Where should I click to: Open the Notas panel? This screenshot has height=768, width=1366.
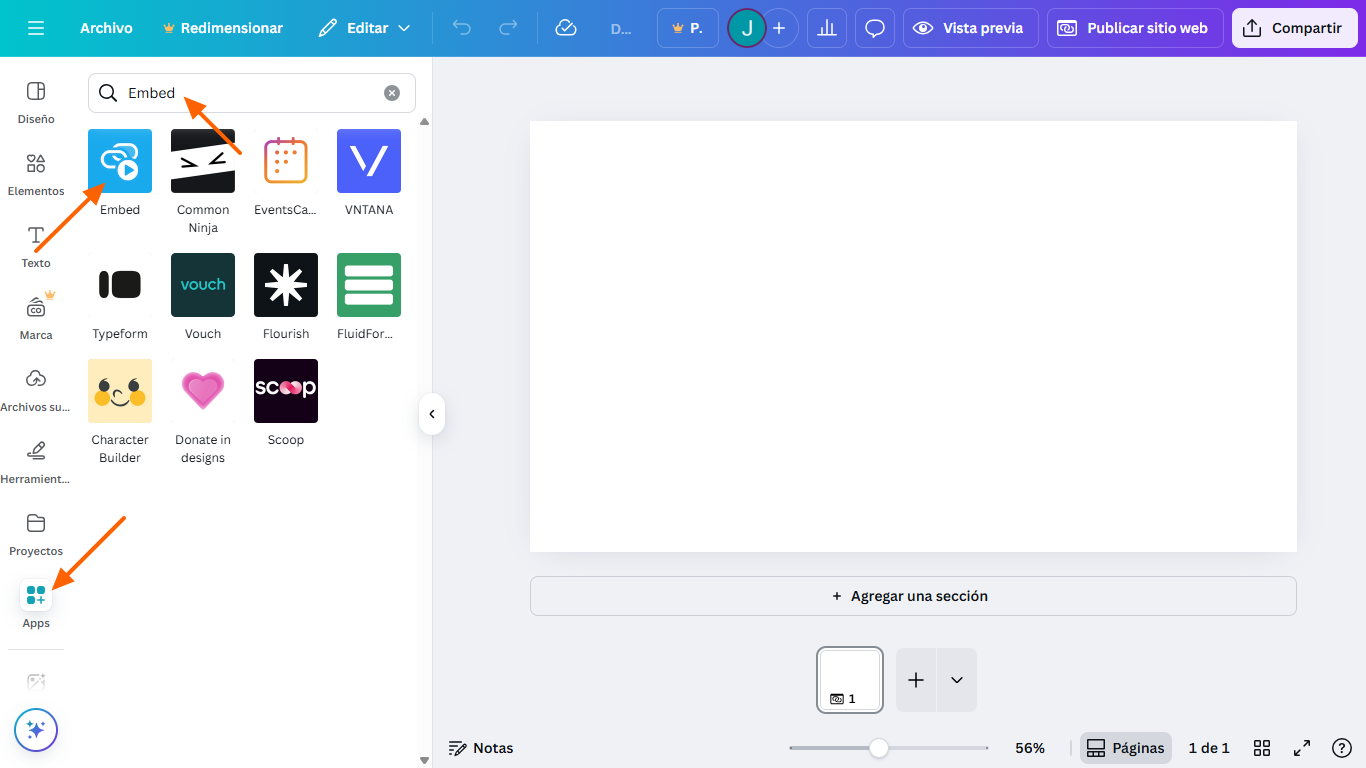481,748
